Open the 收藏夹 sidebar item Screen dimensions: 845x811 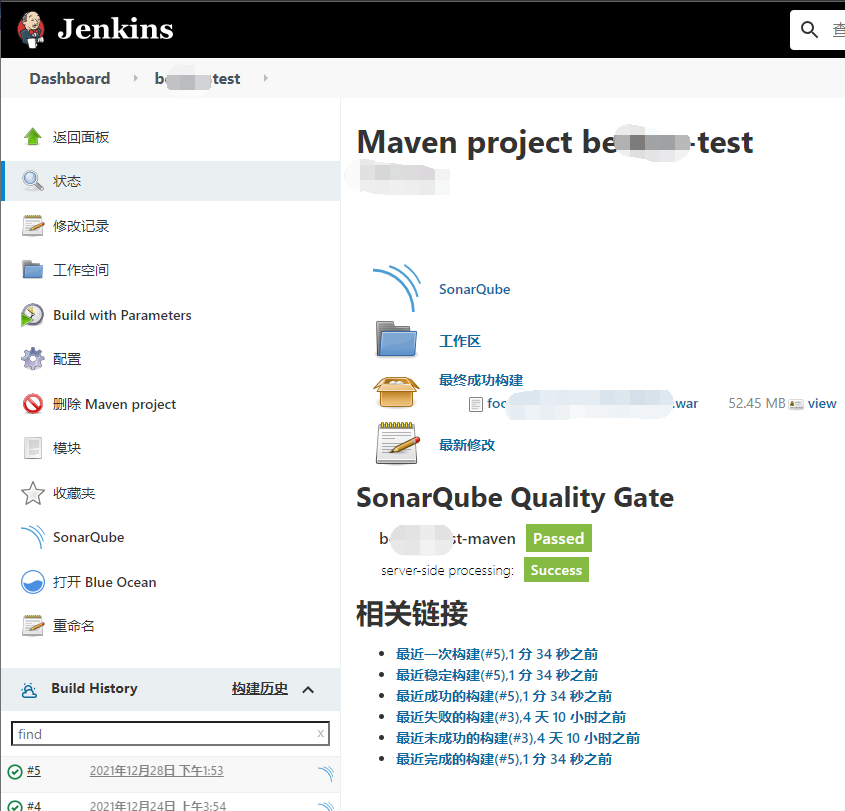pos(74,493)
